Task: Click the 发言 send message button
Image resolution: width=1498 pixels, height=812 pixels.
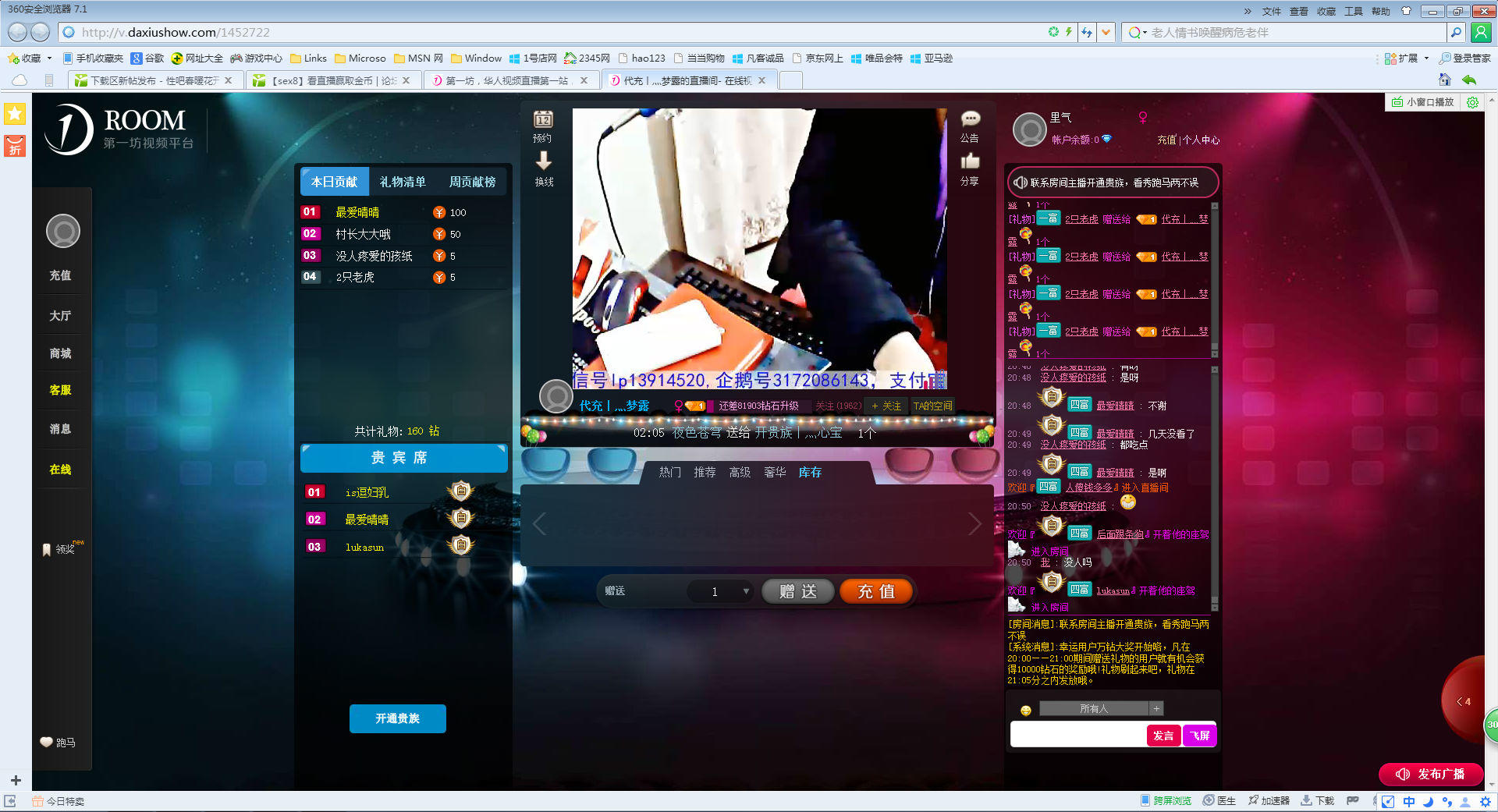Action: [x=1163, y=736]
